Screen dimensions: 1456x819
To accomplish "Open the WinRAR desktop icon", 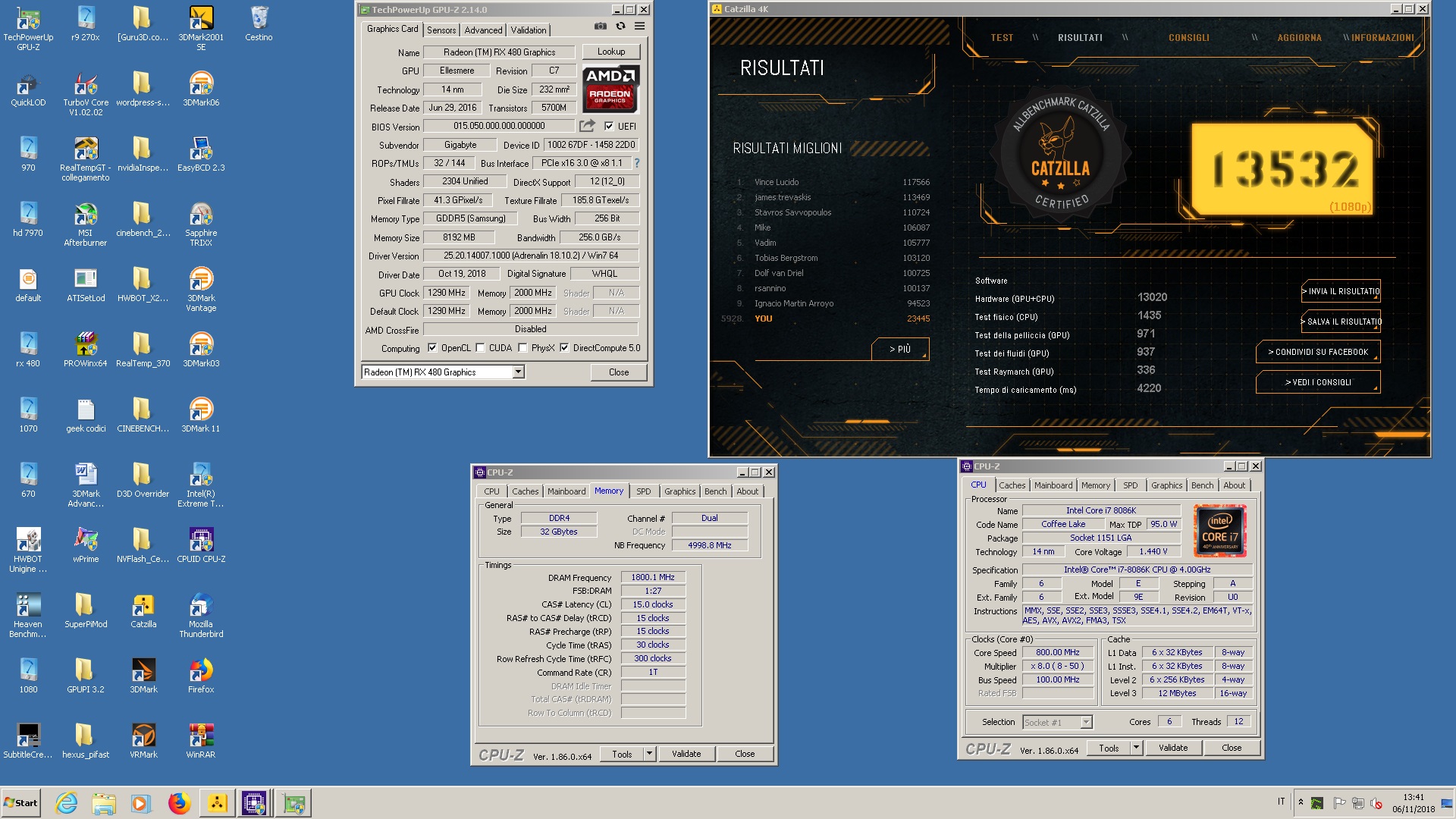I will pos(201,742).
